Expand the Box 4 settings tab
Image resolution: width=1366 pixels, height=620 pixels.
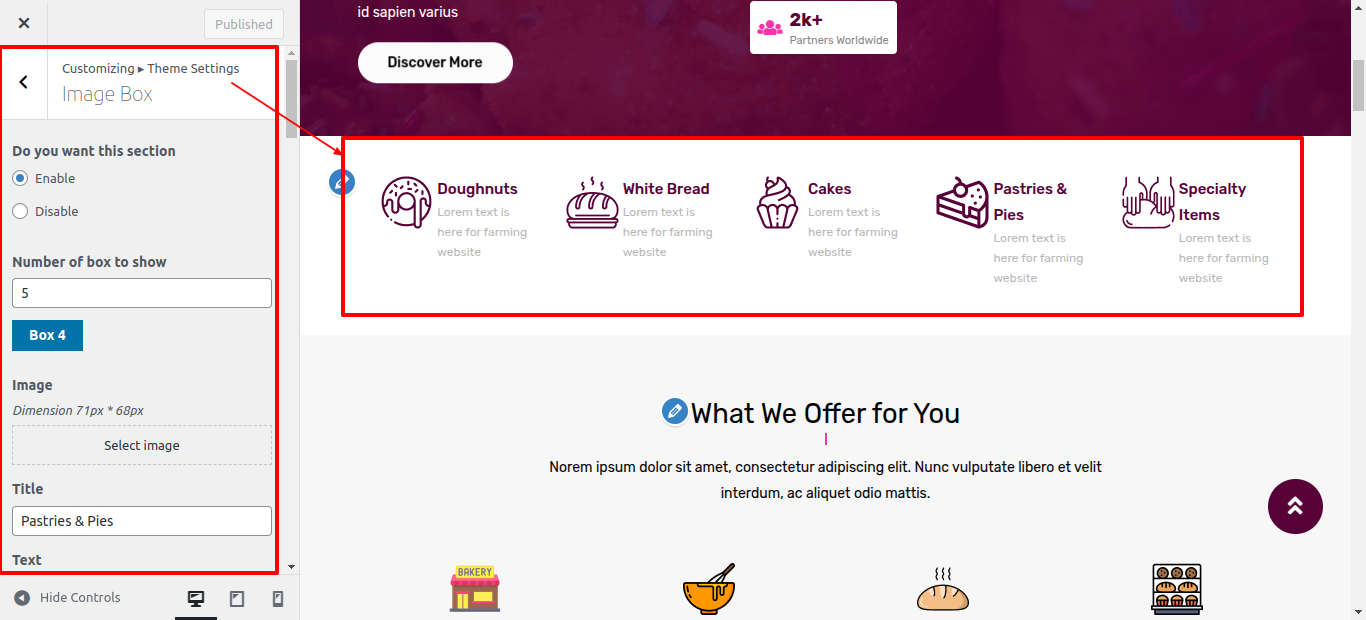[x=47, y=335]
